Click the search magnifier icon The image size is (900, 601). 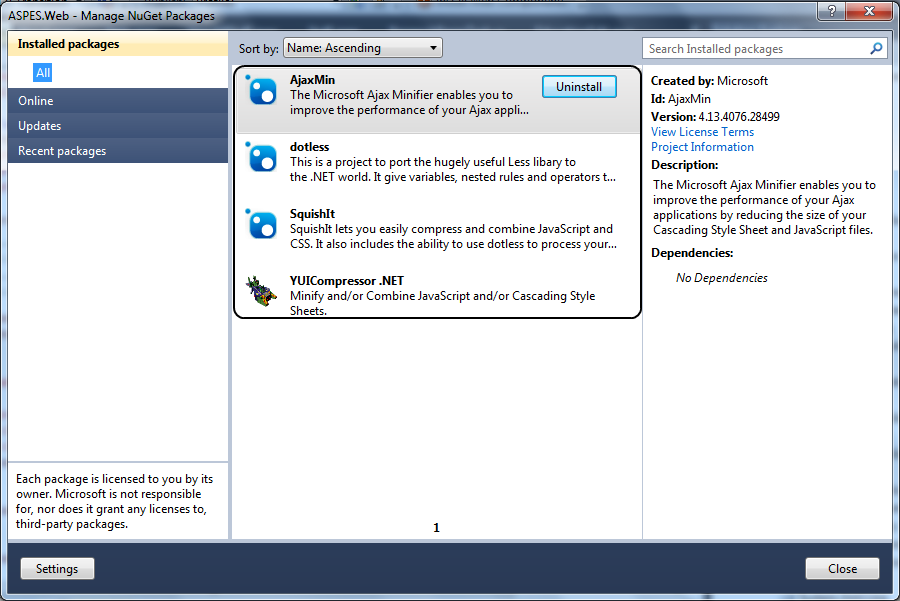876,49
